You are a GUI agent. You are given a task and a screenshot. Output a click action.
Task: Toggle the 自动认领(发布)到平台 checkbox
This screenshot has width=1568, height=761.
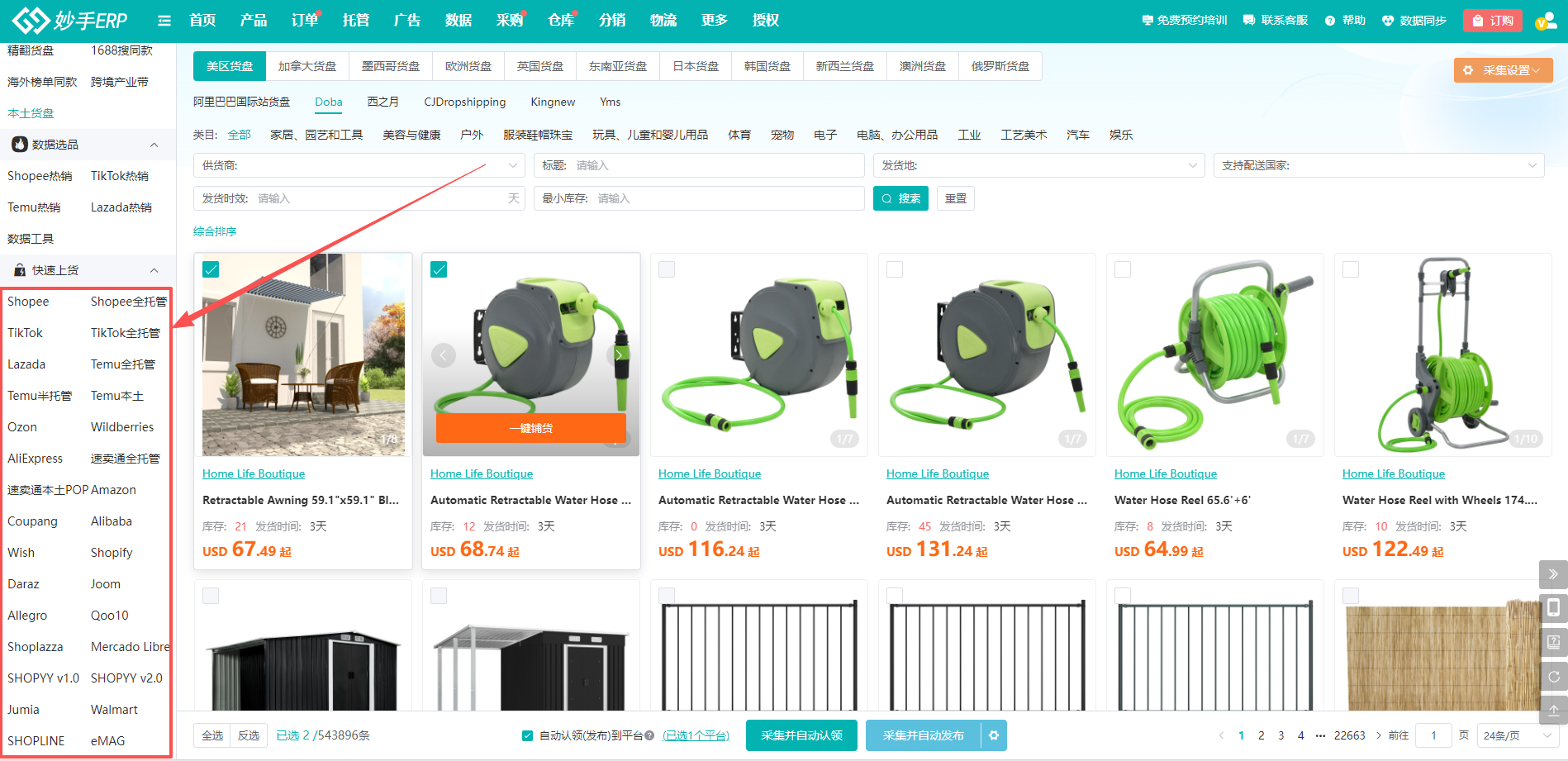tap(527, 735)
